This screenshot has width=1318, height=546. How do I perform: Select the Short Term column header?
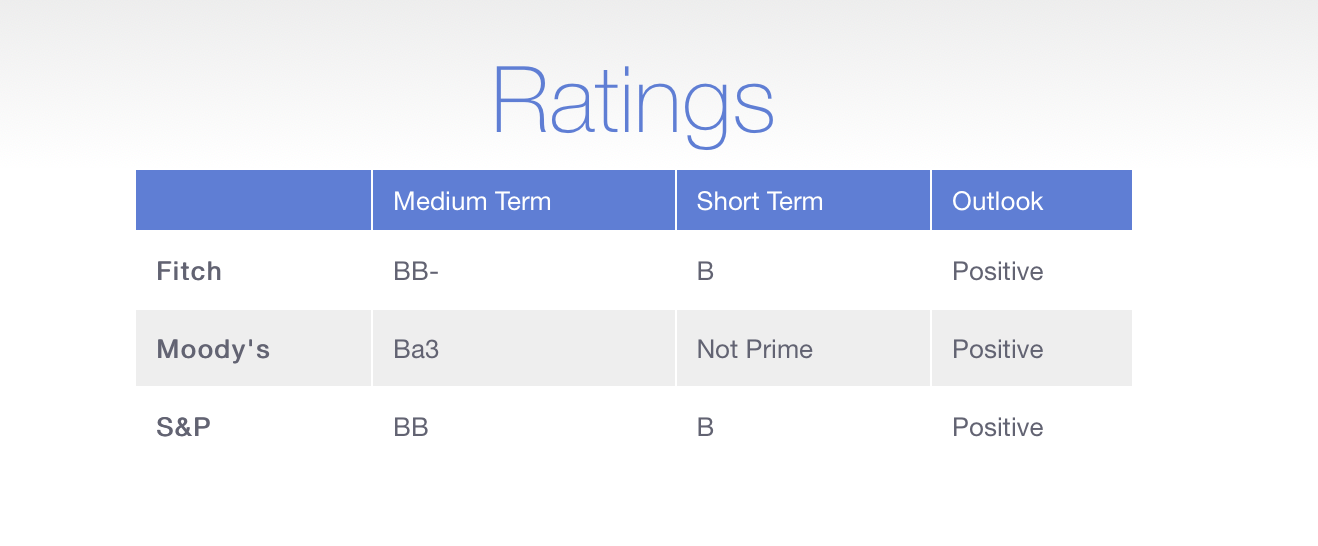pyautogui.click(x=804, y=201)
